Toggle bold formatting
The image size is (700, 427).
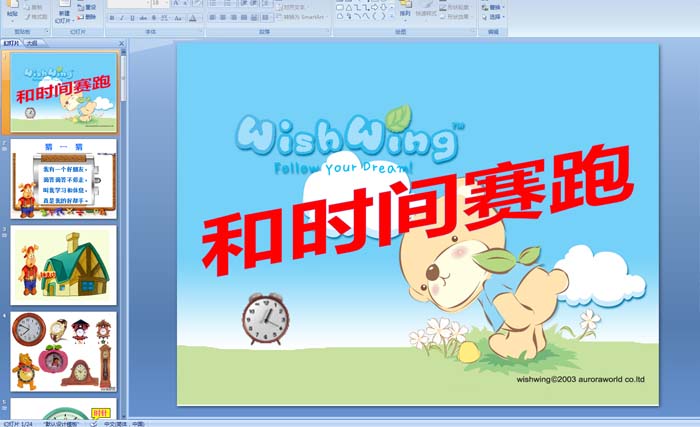pyautogui.click(x=112, y=18)
